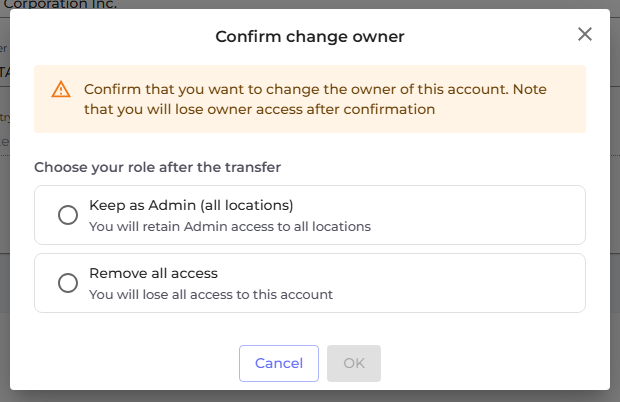Select the Keep as Admin radio button
The image size is (620, 402).
pyautogui.click(x=68, y=215)
